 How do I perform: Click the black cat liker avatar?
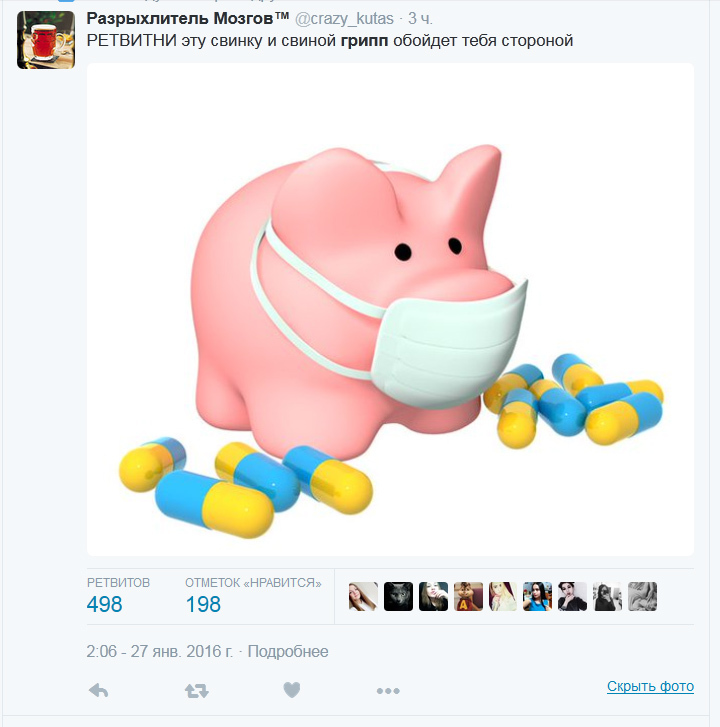click(398, 596)
